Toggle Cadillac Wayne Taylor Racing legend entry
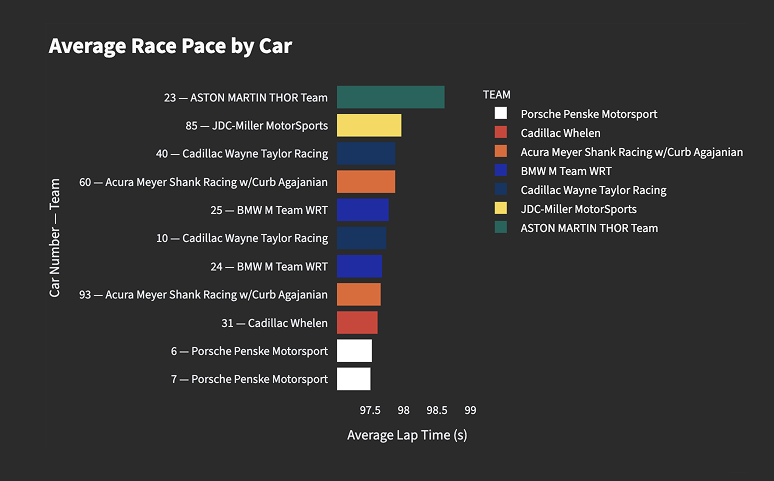 [x=593, y=190]
